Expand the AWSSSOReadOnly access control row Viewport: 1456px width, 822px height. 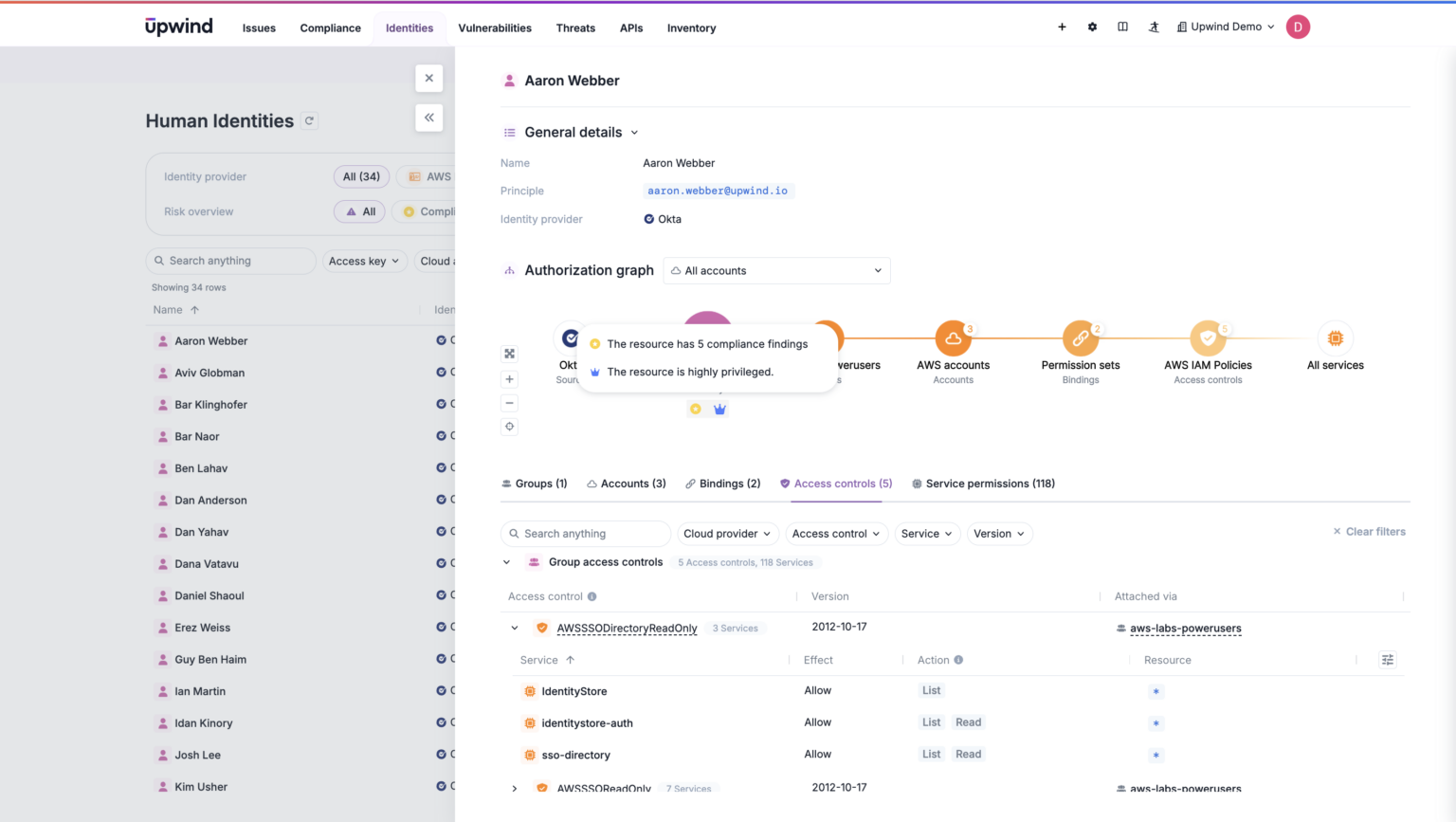coord(515,788)
